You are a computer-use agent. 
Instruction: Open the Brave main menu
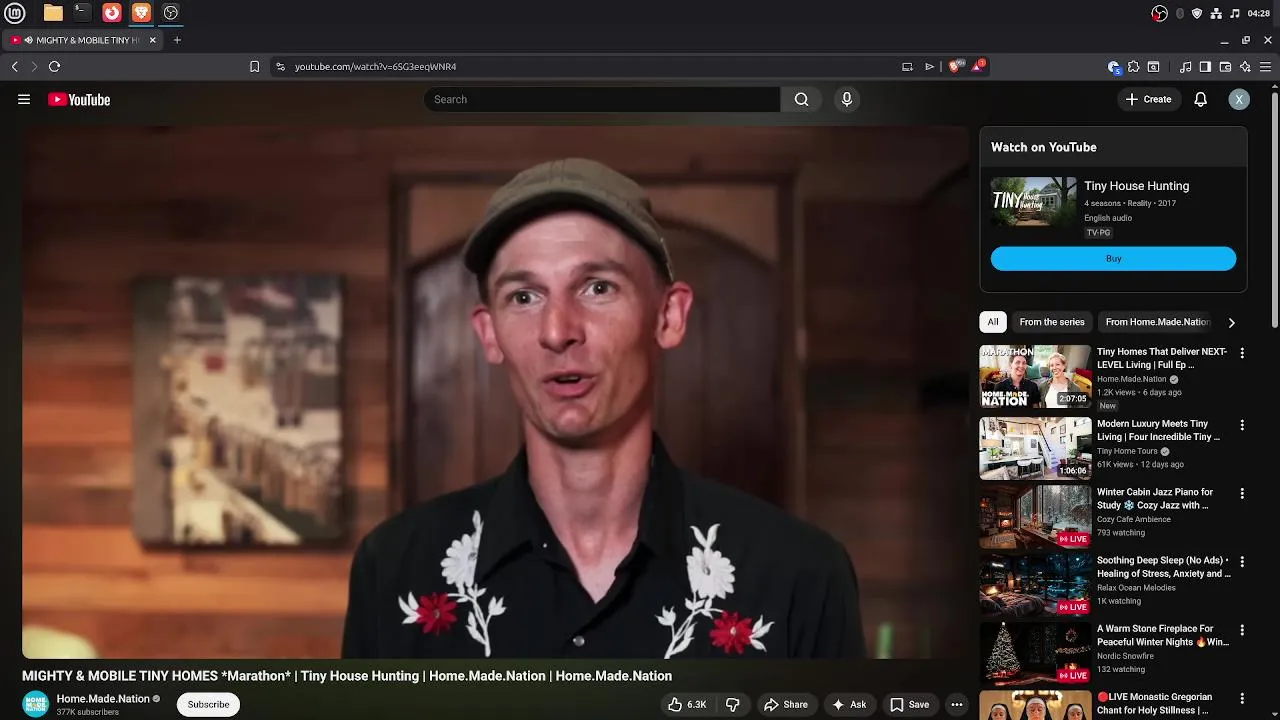point(1265,67)
